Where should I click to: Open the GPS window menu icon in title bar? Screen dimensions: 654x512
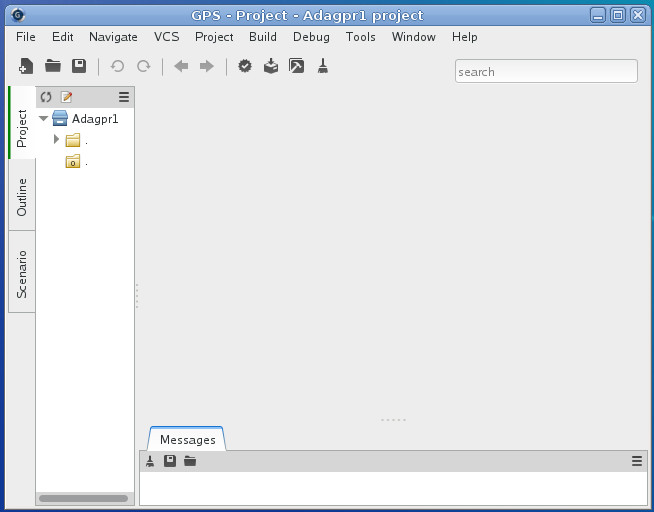tap(18, 15)
